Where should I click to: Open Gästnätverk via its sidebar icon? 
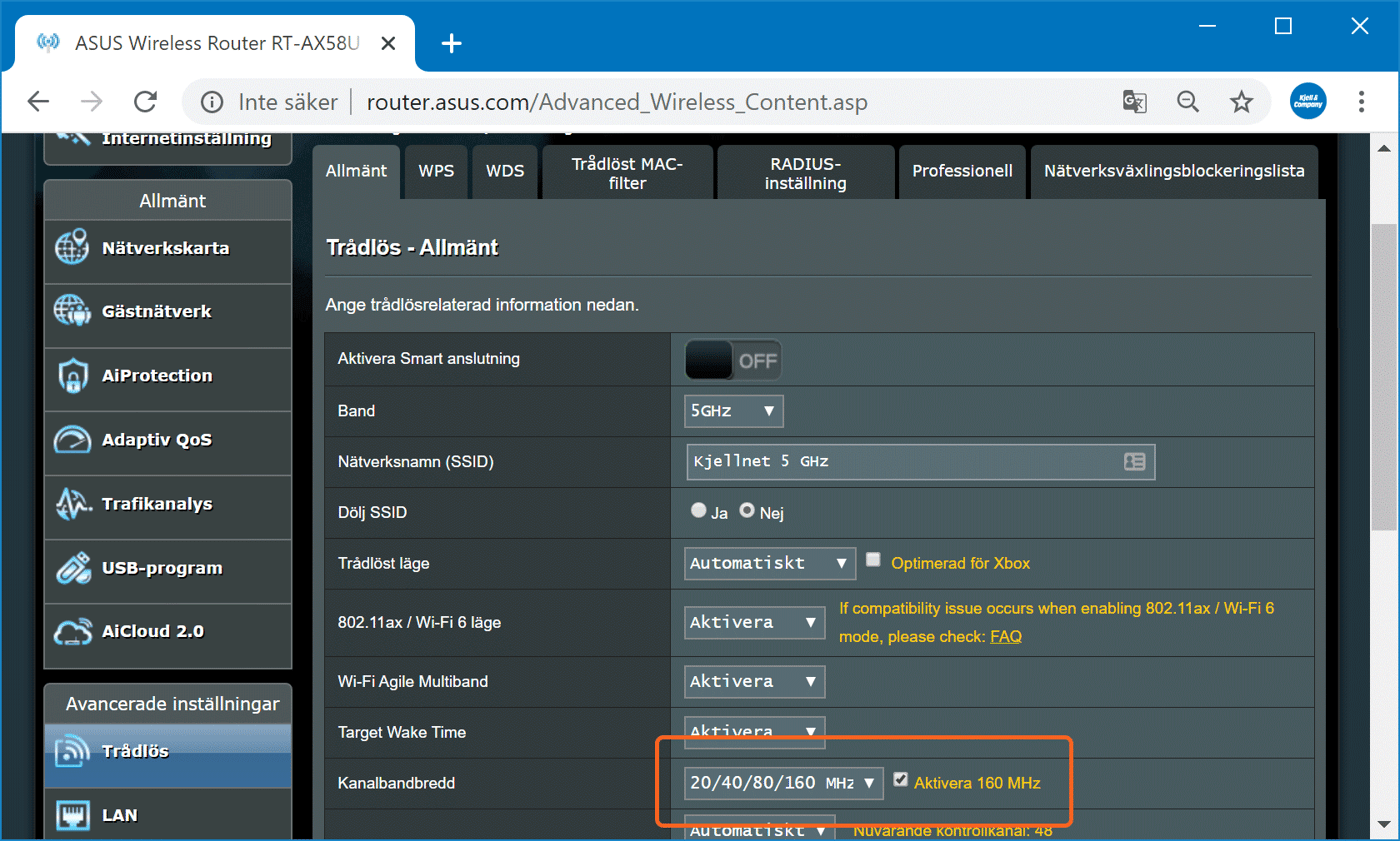73,311
